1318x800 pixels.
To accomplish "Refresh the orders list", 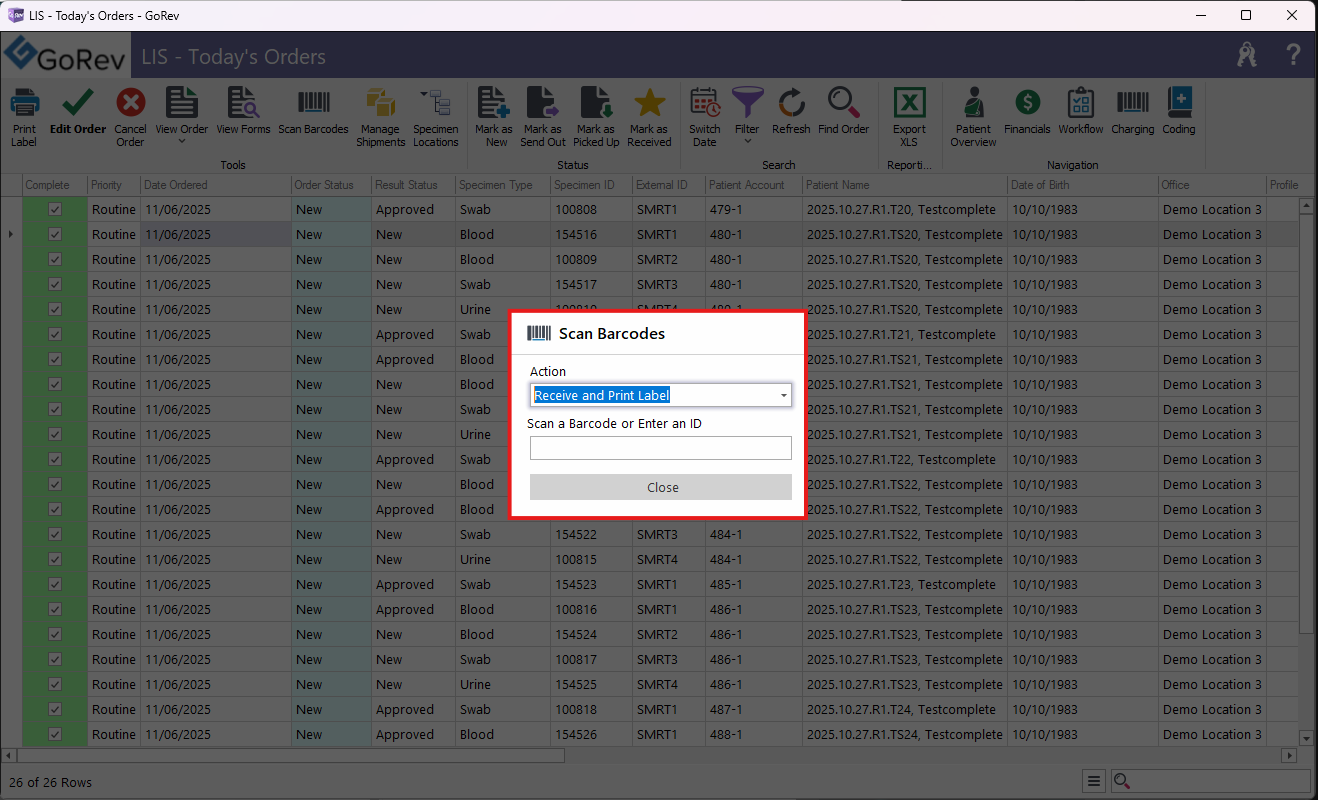I will (x=791, y=104).
